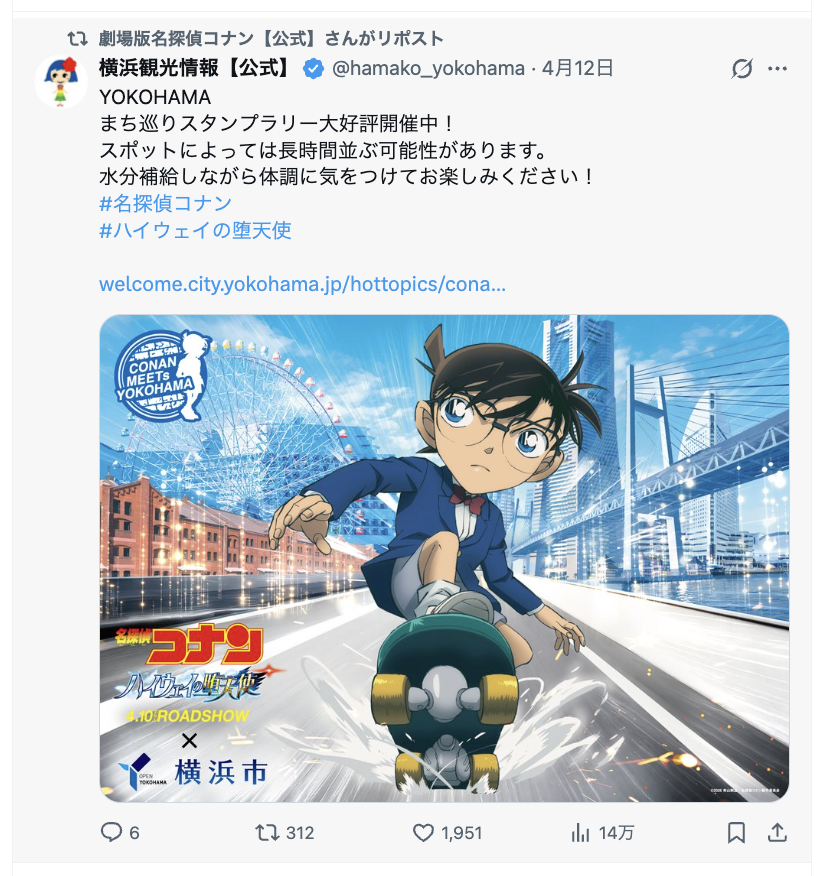Viewport: 816px width, 876px height.
Task: Open the Grok explain icon
Action: click(742, 69)
